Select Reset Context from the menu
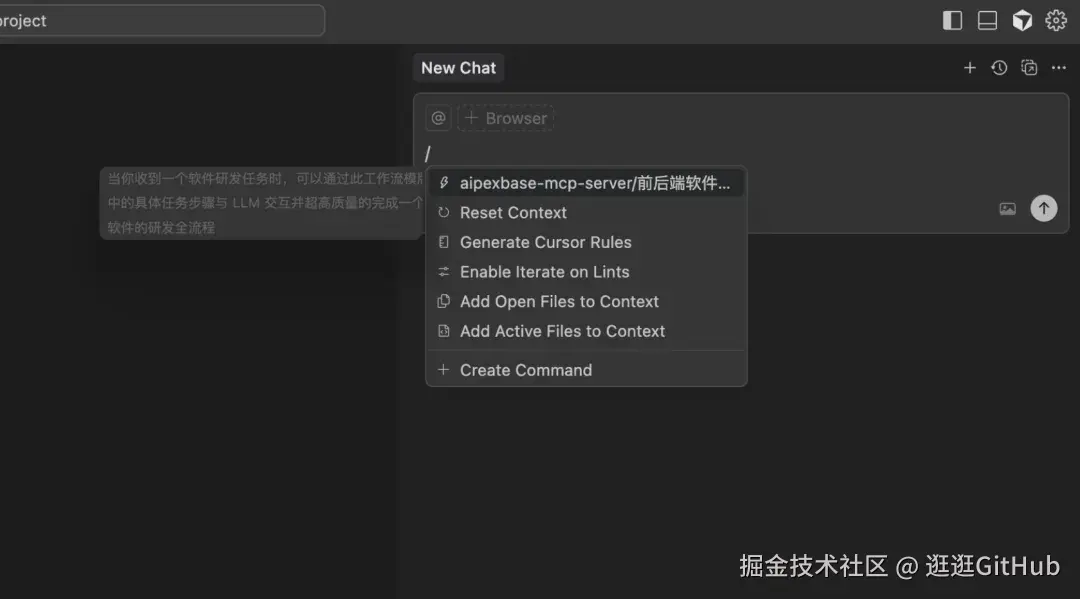The width and height of the screenshot is (1080, 599). coord(513,212)
